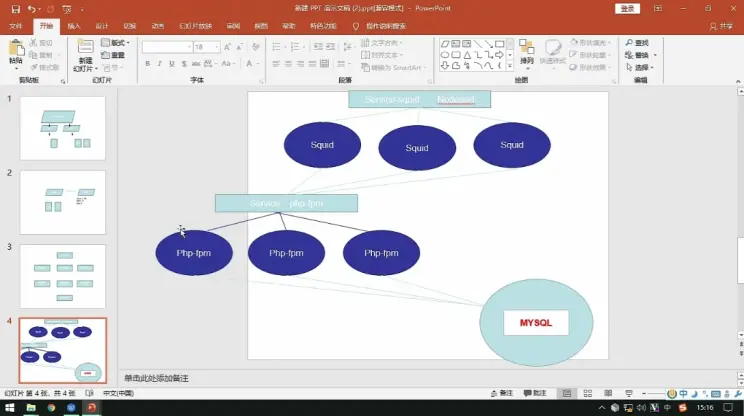Screen dimensions: 744x416
Task: Pick the down arrow shape in gallery
Action: pos(445,66)
